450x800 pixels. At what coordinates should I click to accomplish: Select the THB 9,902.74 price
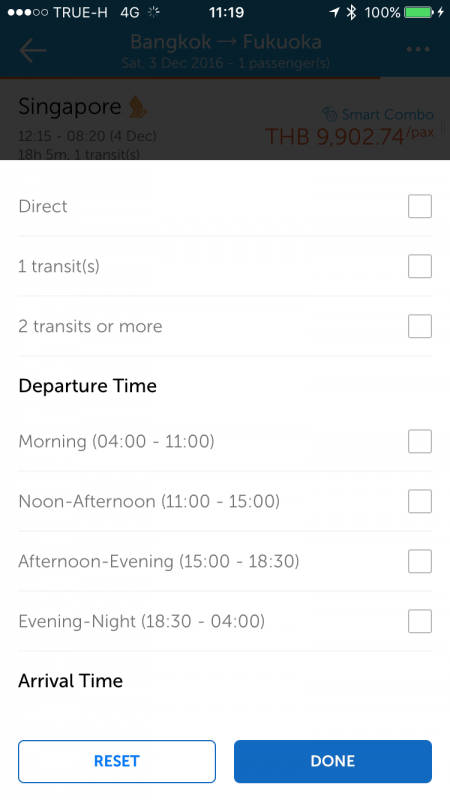[x=334, y=136]
